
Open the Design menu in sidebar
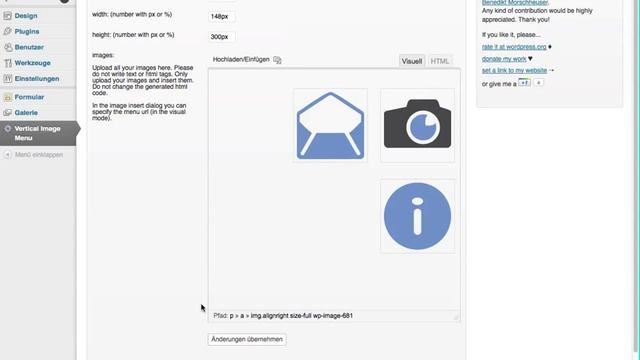[x=26, y=16]
